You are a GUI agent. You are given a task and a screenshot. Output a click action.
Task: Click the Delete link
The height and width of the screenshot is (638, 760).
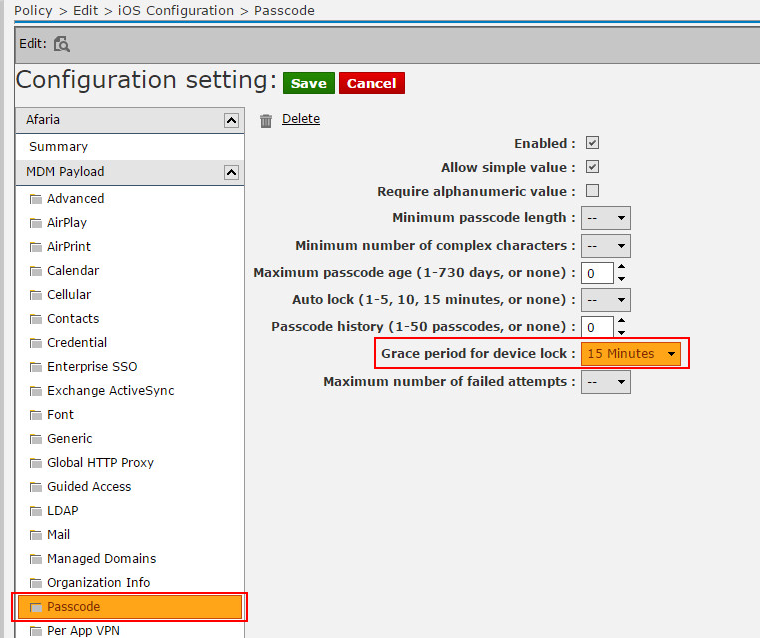(x=301, y=119)
